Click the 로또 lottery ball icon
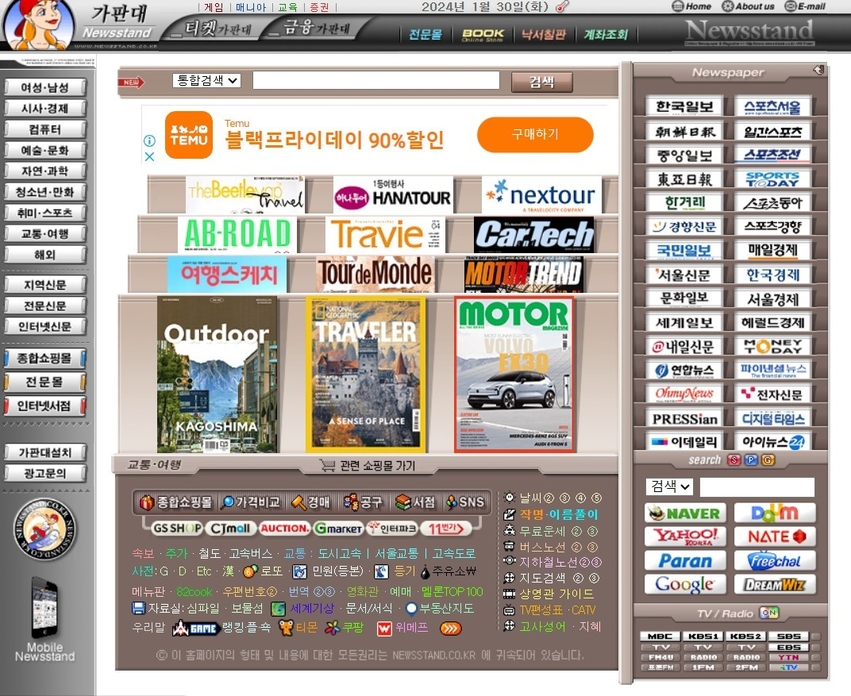The image size is (851, 696). [x=250, y=571]
